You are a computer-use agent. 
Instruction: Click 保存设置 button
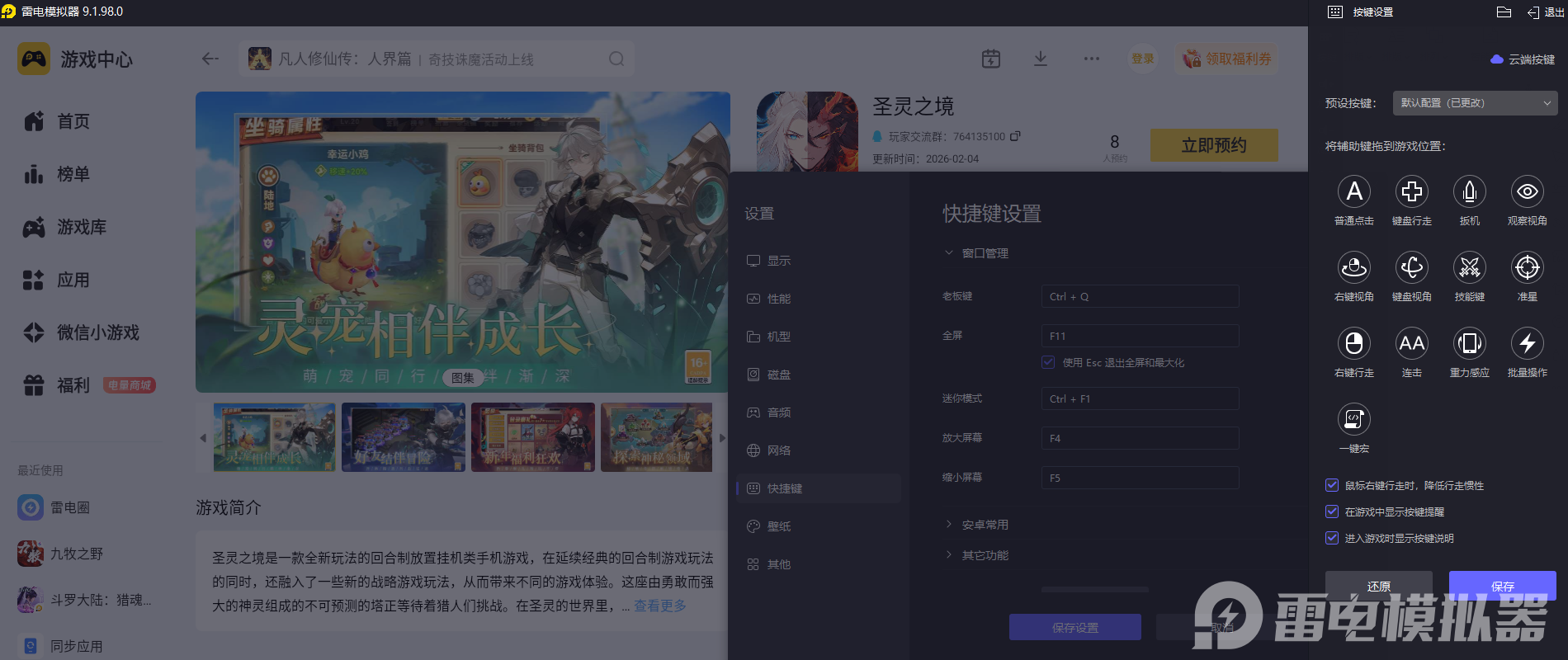coord(1075,627)
